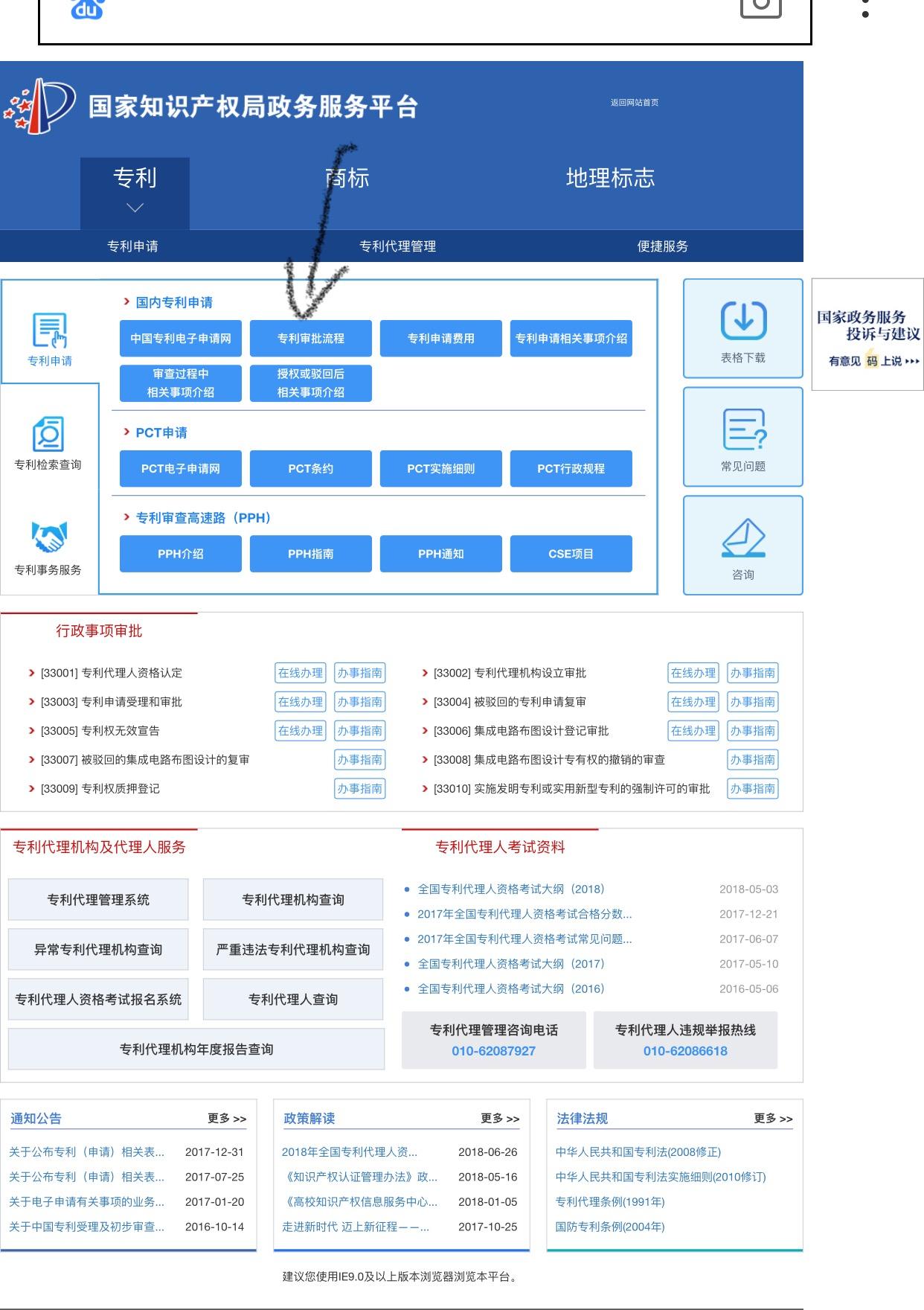
Task: Click the 专利申请 sidebar icon
Action: pos(50,330)
